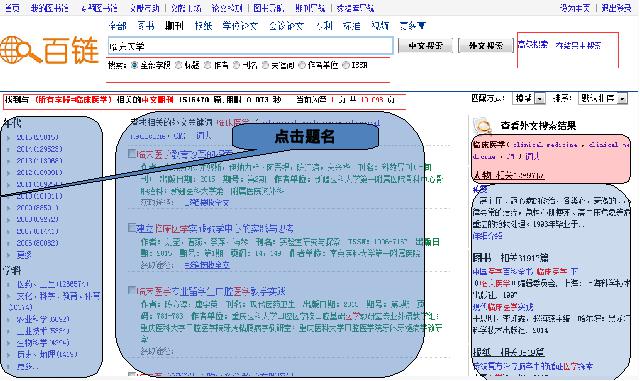
Task: Select the 全部字段 radio button
Action: [134, 65]
